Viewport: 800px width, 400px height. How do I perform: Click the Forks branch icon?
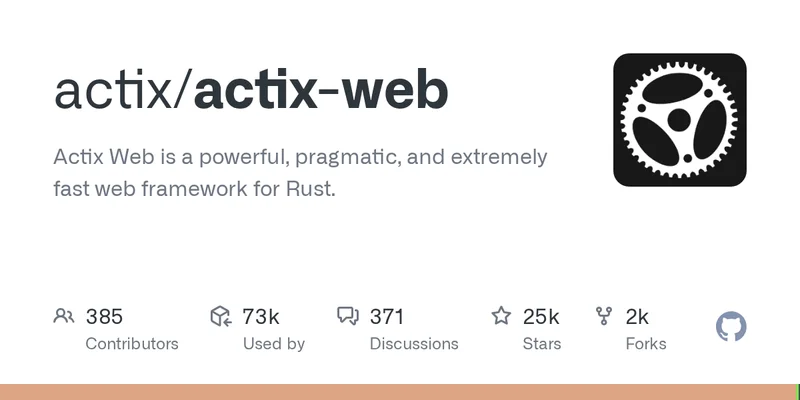click(x=604, y=317)
